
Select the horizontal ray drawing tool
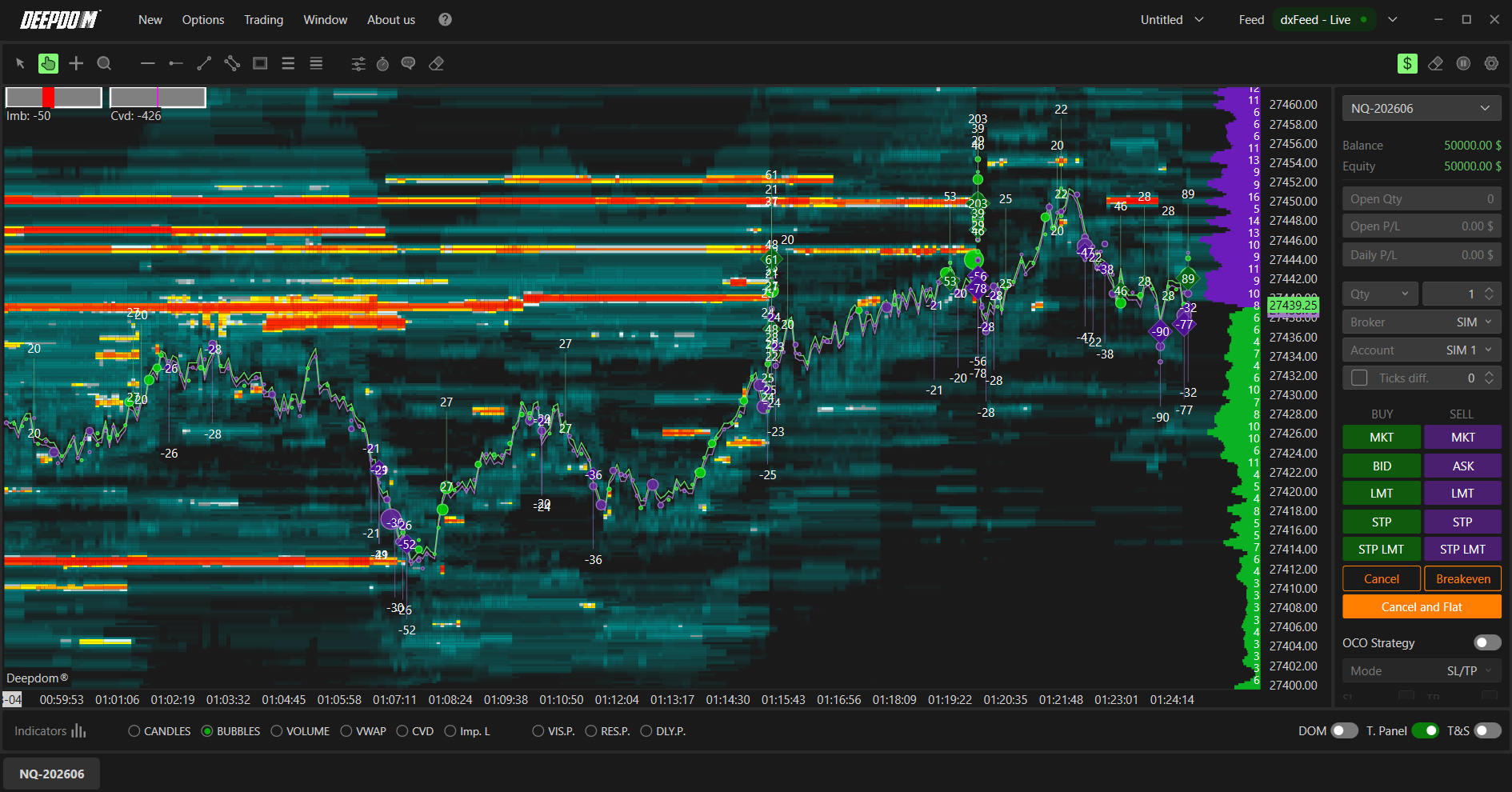[x=176, y=63]
